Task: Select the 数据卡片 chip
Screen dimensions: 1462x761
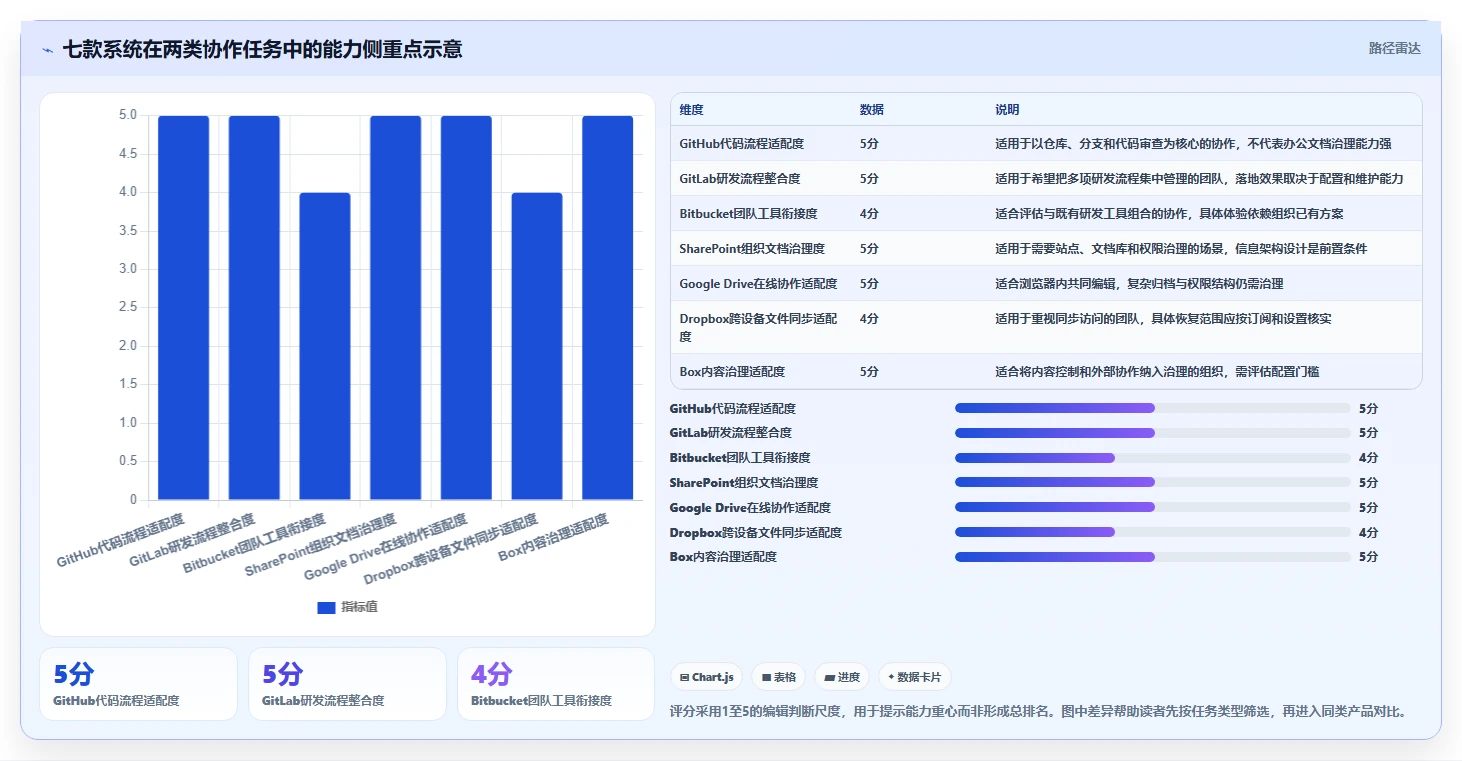Action: pyautogui.click(x=914, y=677)
